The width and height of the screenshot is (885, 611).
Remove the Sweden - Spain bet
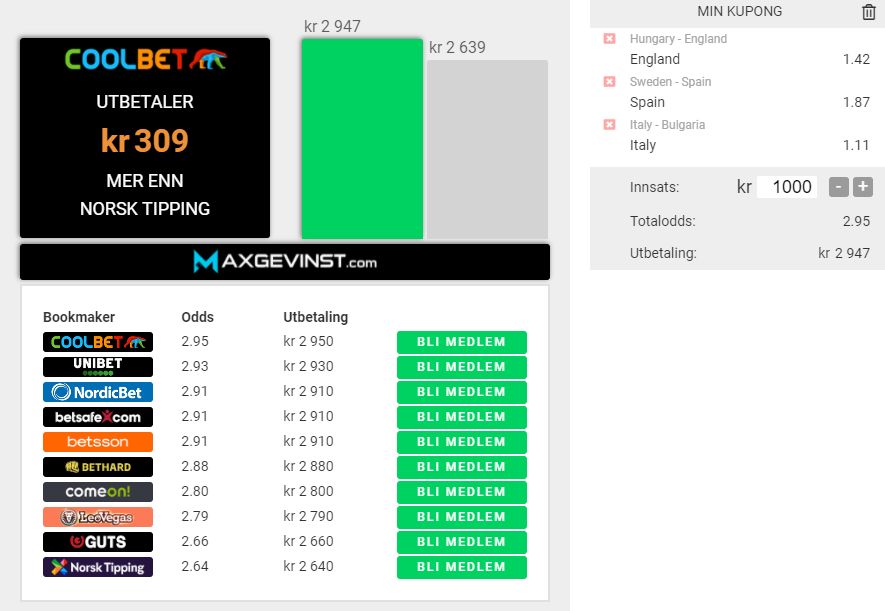[x=610, y=81]
